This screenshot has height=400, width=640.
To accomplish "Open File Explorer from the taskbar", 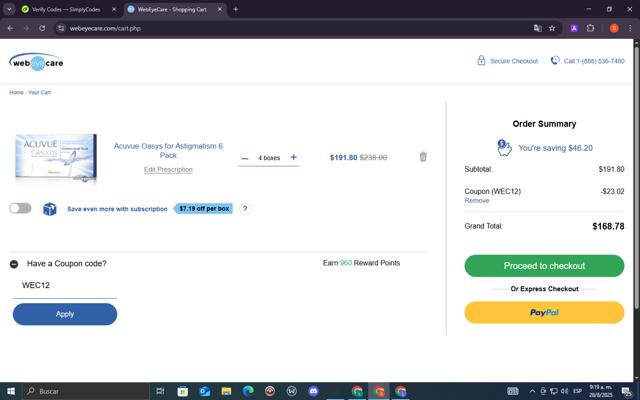I will click(226, 391).
